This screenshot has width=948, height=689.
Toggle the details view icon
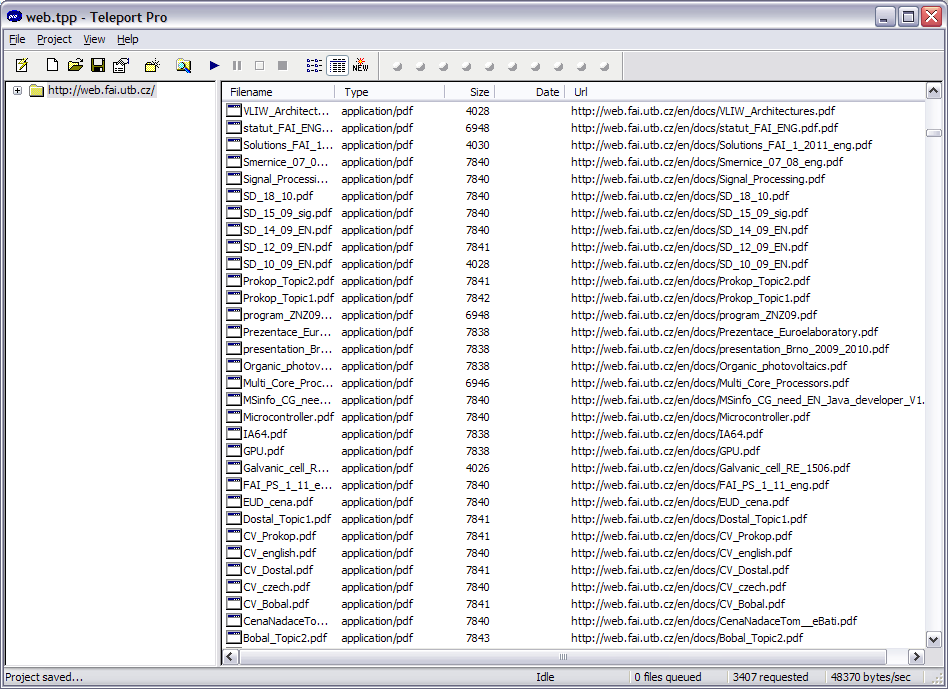(x=337, y=65)
